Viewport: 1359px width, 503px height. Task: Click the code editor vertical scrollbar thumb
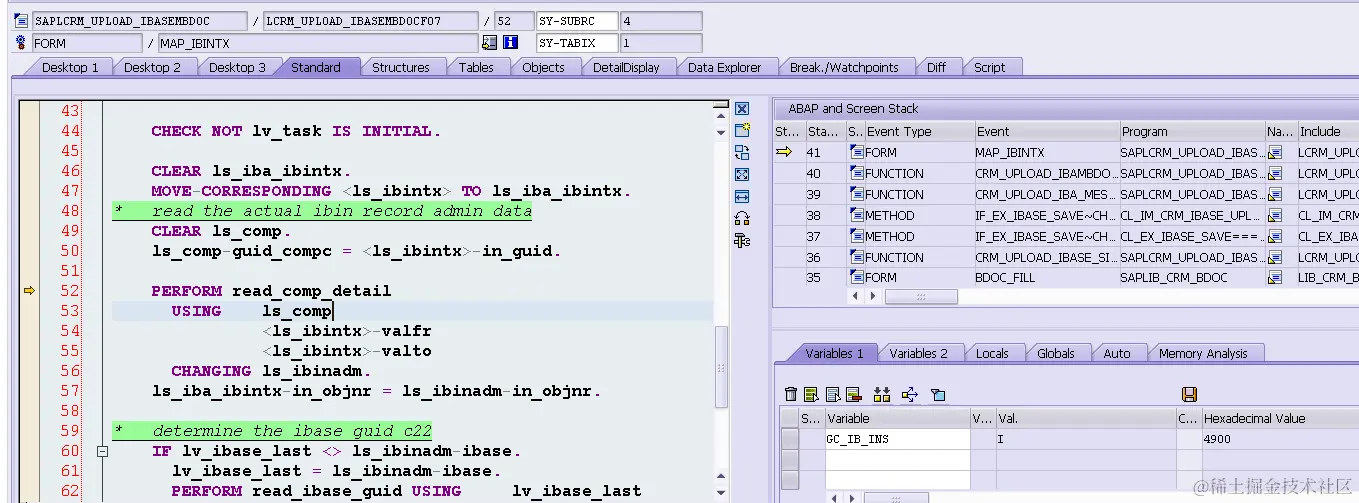click(721, 368)
